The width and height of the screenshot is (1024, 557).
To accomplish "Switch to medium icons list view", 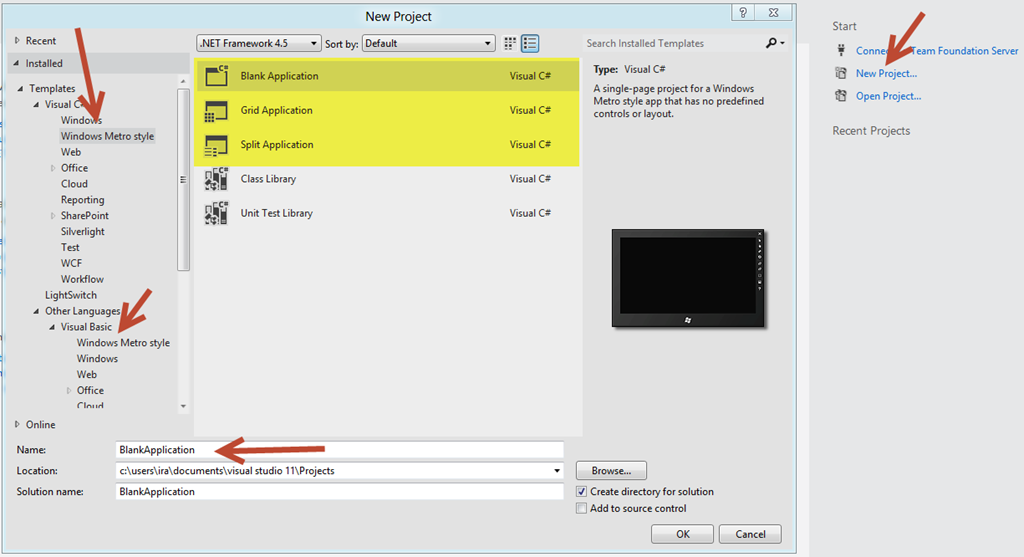I will coord(530,43).
